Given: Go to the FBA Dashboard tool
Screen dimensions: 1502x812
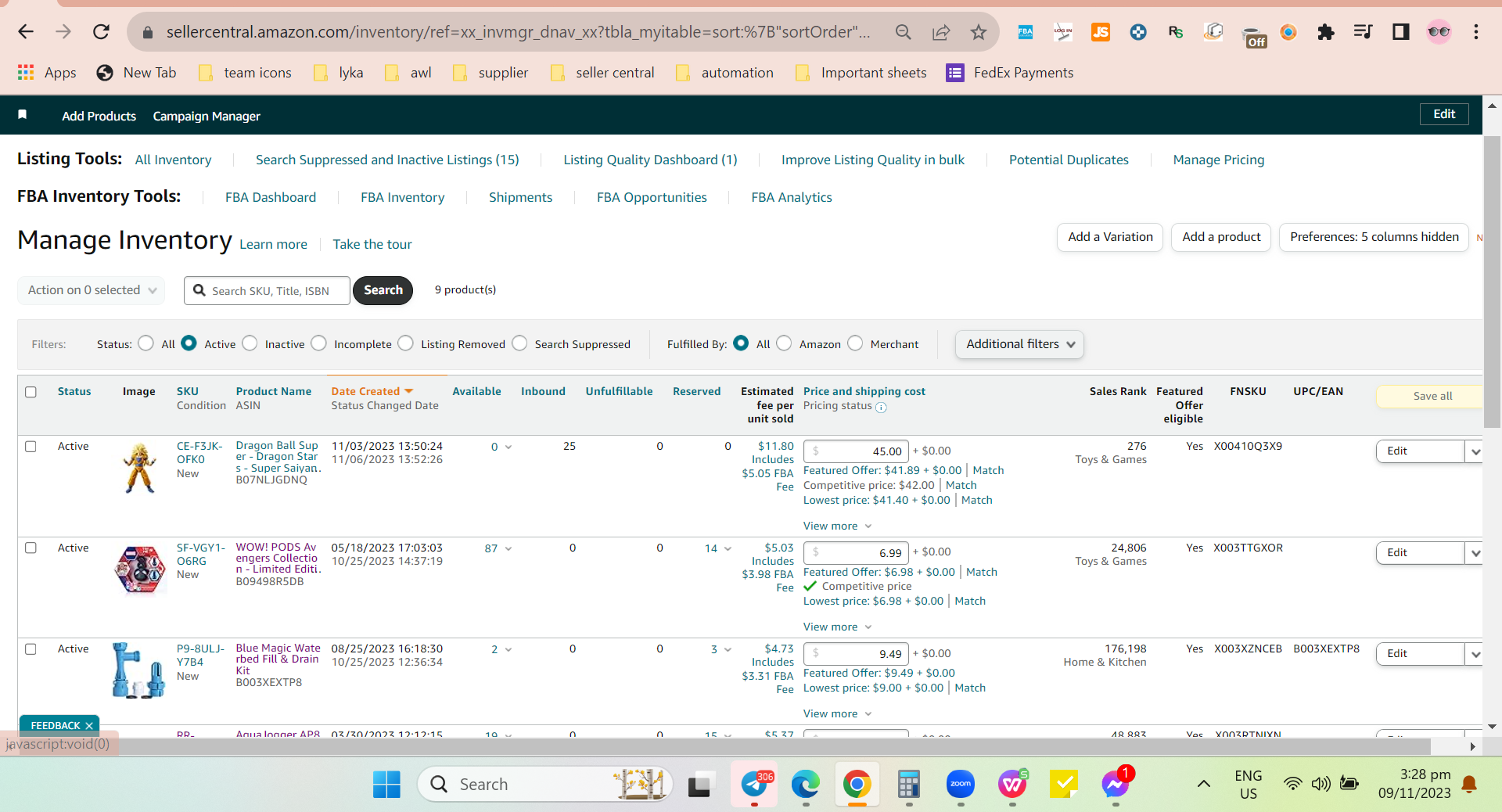Looking at the screenshot, I should point(271,197).
